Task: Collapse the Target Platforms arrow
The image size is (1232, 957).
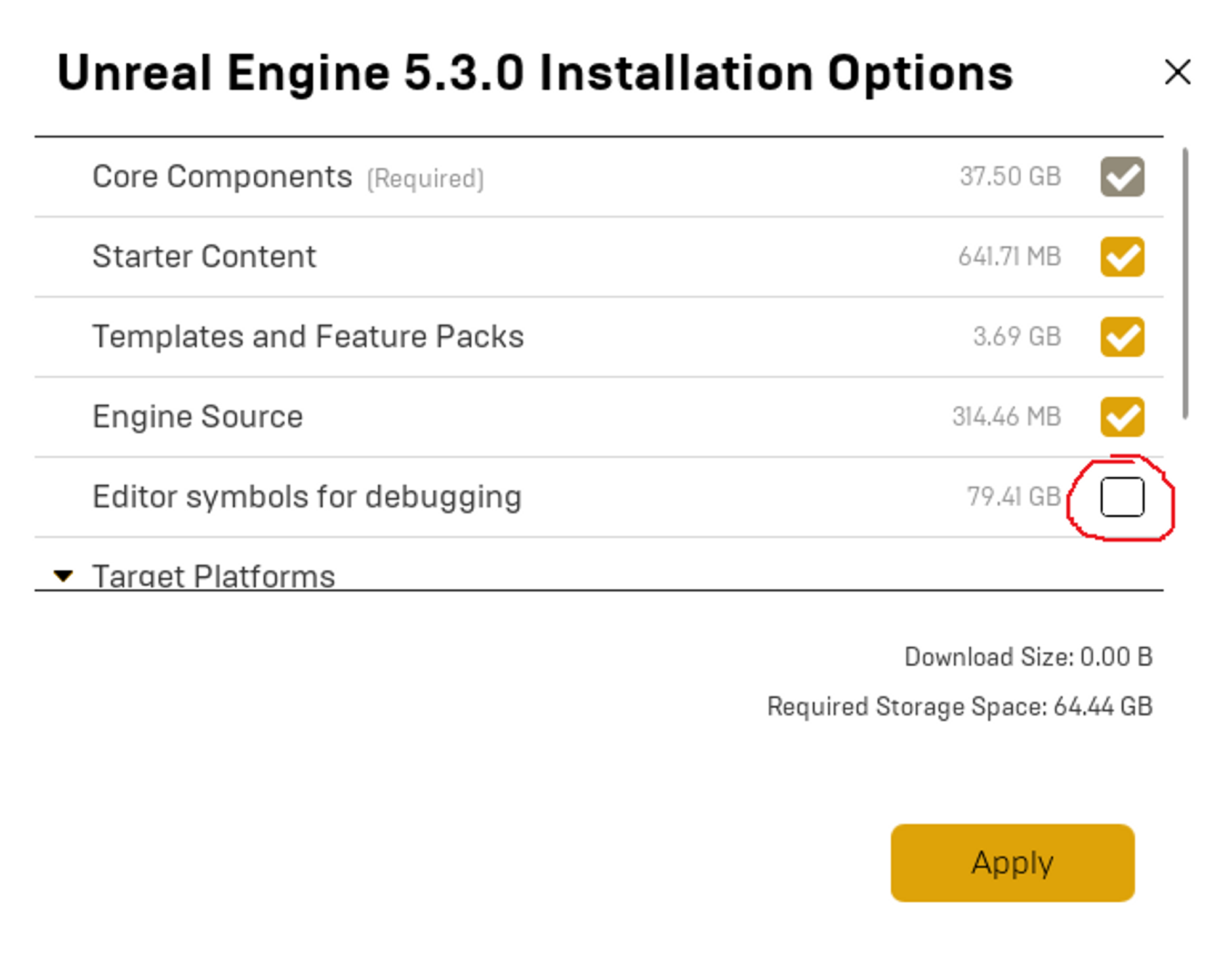Action: coord(63,576)
